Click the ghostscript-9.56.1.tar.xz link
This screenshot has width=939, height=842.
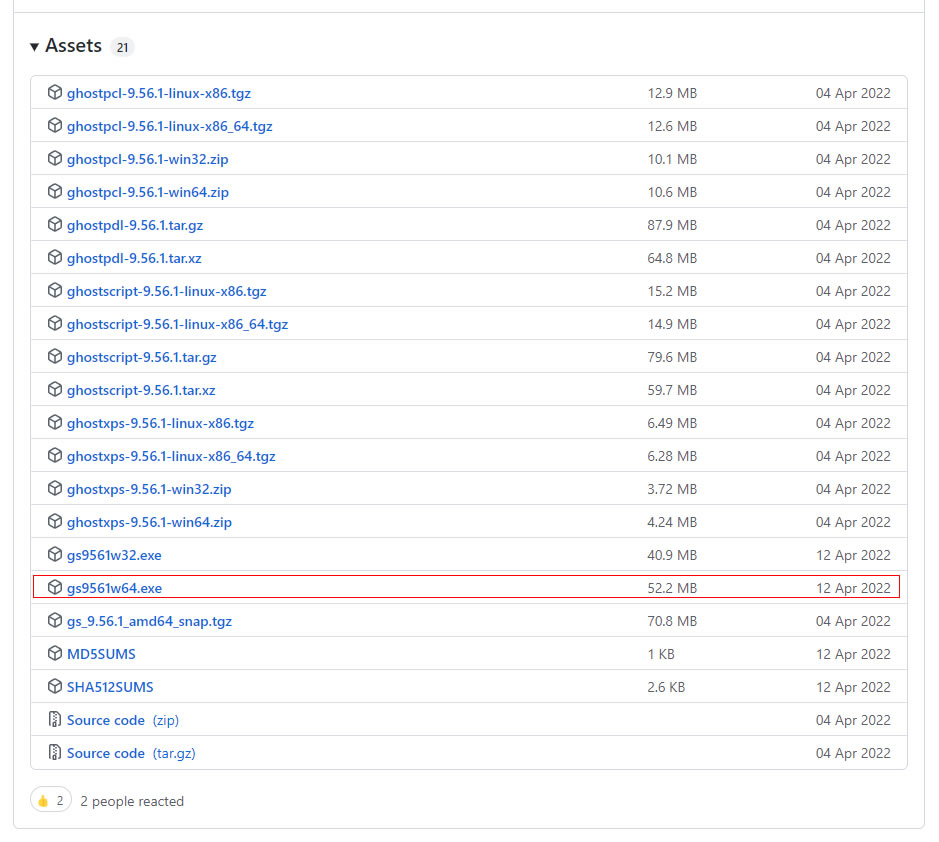[141, 390]
